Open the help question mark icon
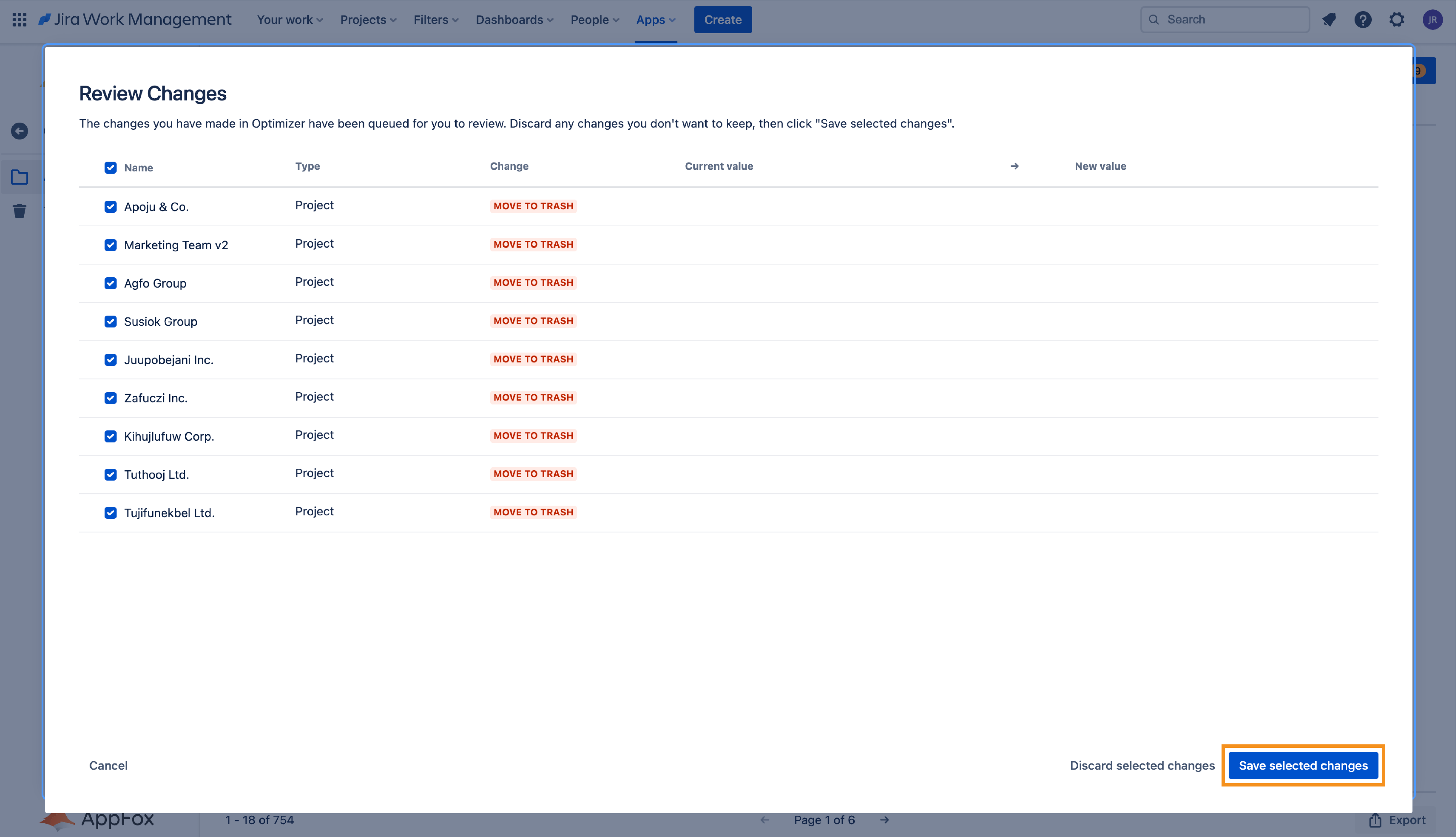 point(1362,20)
